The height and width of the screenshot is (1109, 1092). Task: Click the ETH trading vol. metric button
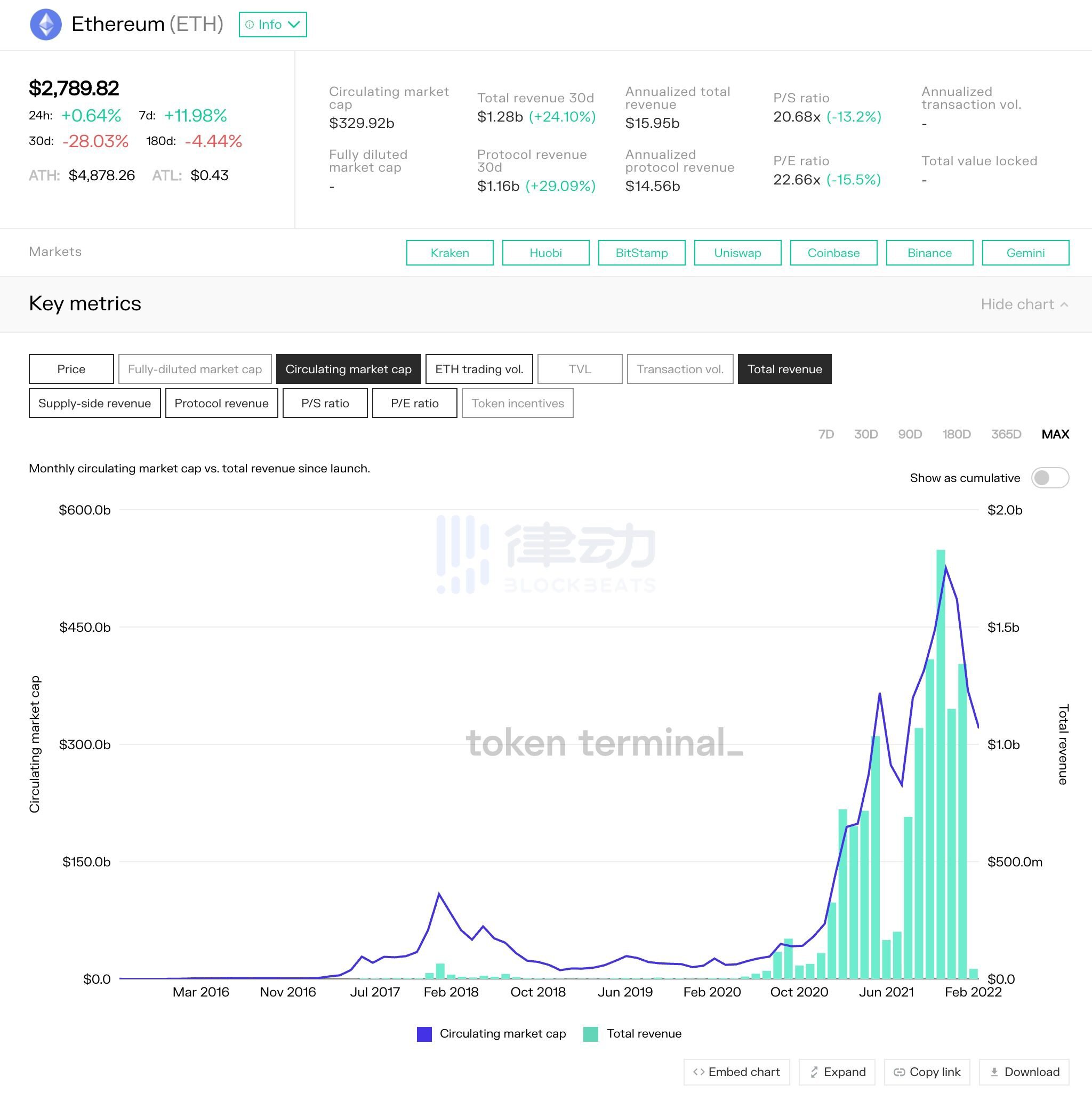pyautogui.click(x=478, y=368)
